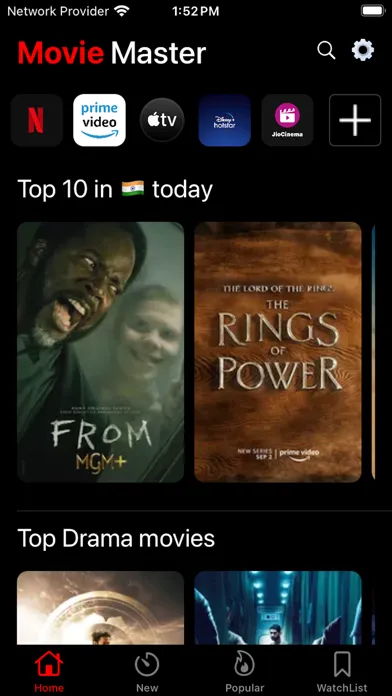This screenshot has height=696, width=392.
Task: Tap the battery icon in status bar
Action: 372,11
